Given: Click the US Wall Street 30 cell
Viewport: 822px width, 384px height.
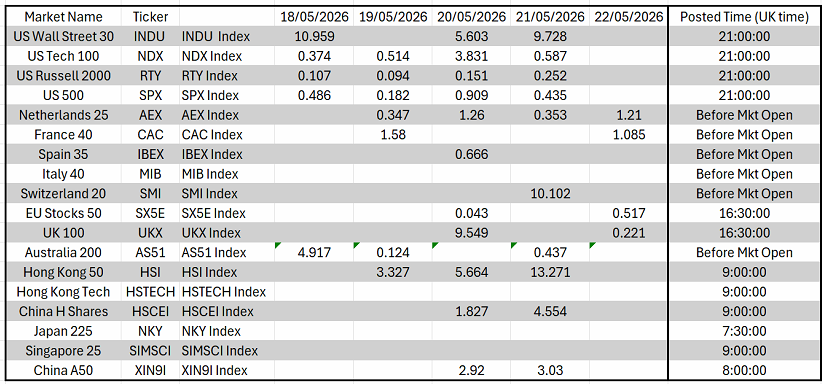Looking at the screenshot, I should (63, 37).
